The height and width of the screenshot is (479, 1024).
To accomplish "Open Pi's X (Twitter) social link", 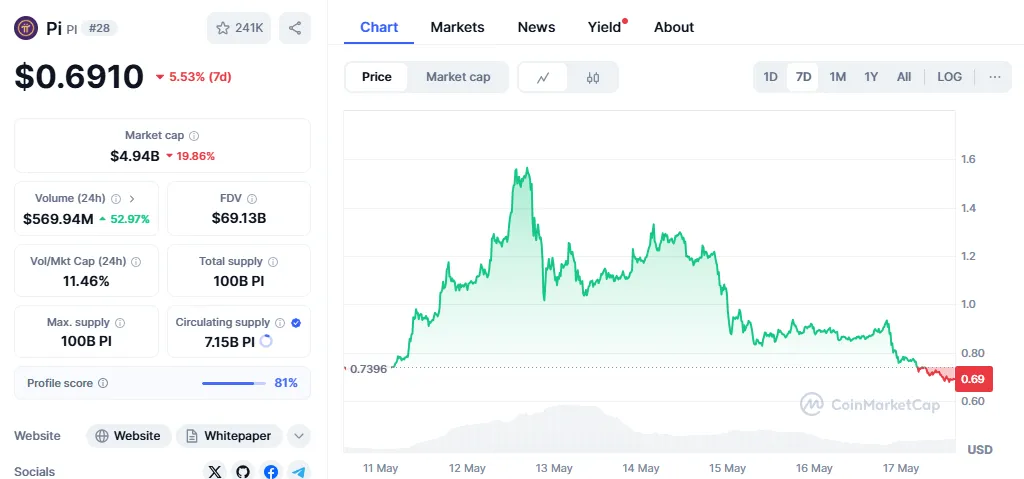I will (x=215, y=471).
